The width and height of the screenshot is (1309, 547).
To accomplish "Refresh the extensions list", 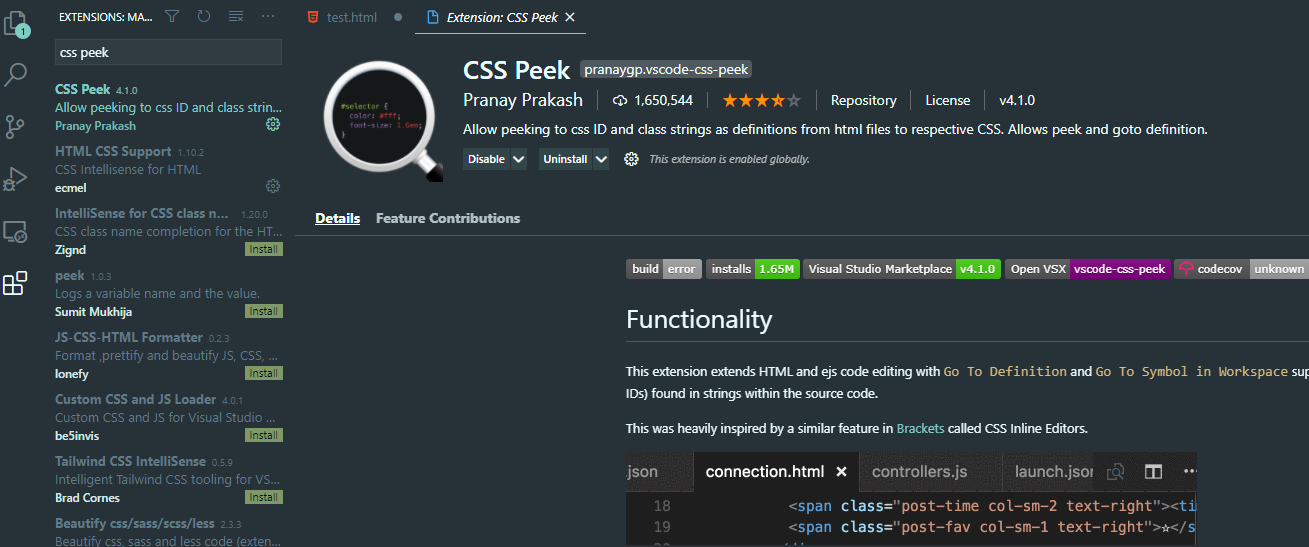I will click(204, 16).
